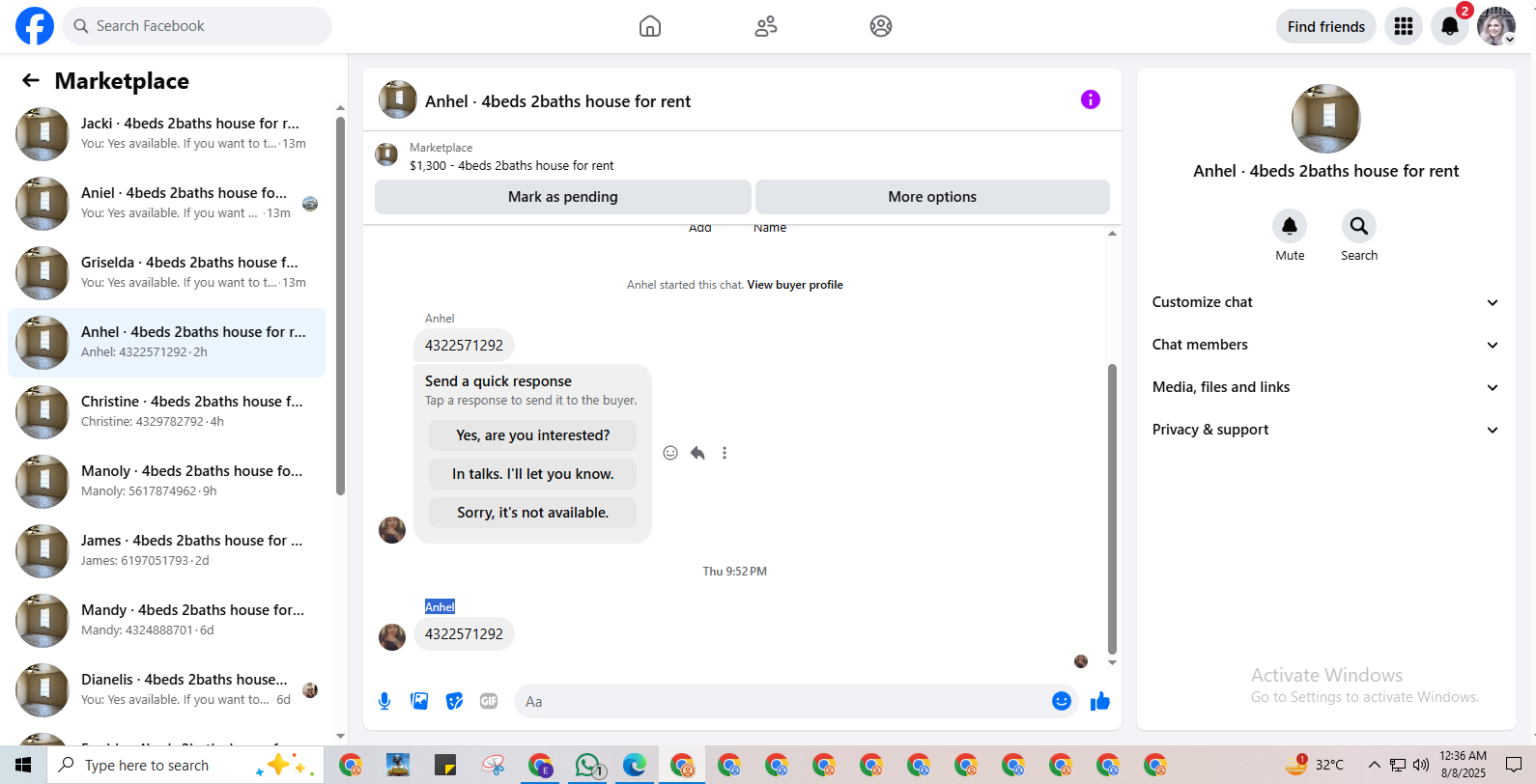Open the Facebook home logo
Image resolution: width=1536 pixels, height=784 pixels.
pos(35,26)
